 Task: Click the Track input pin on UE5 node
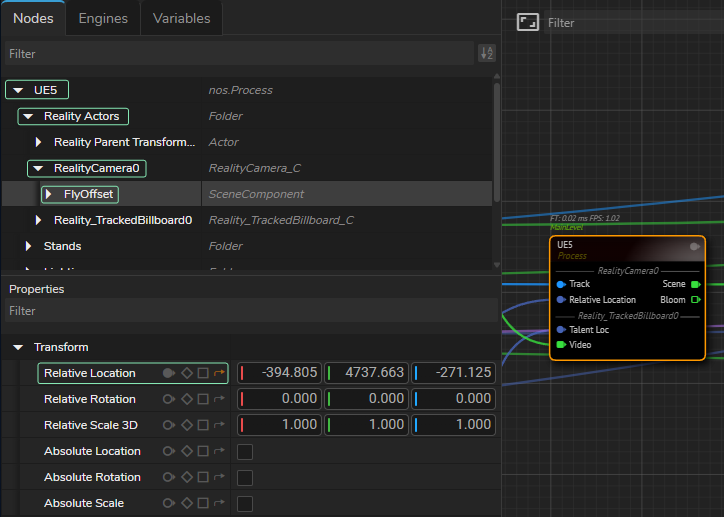(561, 284)
